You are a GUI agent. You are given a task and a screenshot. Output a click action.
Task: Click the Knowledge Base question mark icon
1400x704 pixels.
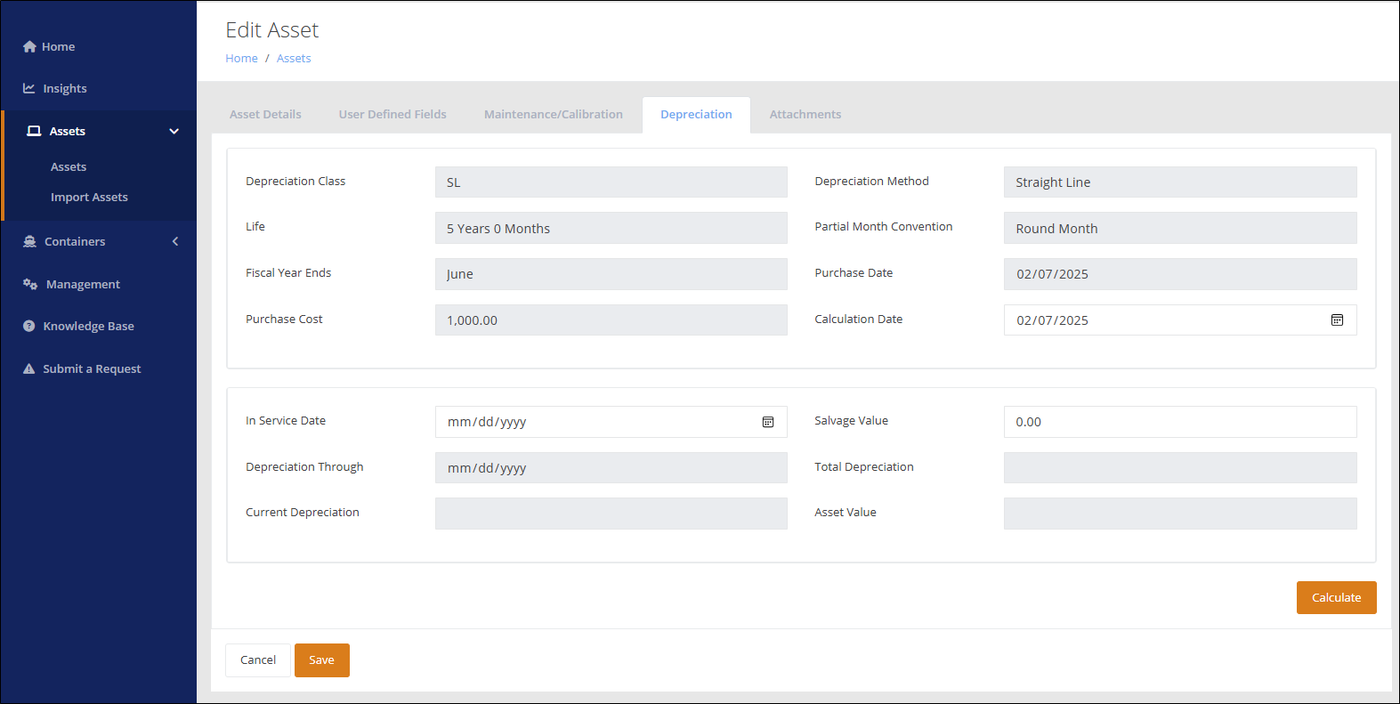click(x=29, y=326)
